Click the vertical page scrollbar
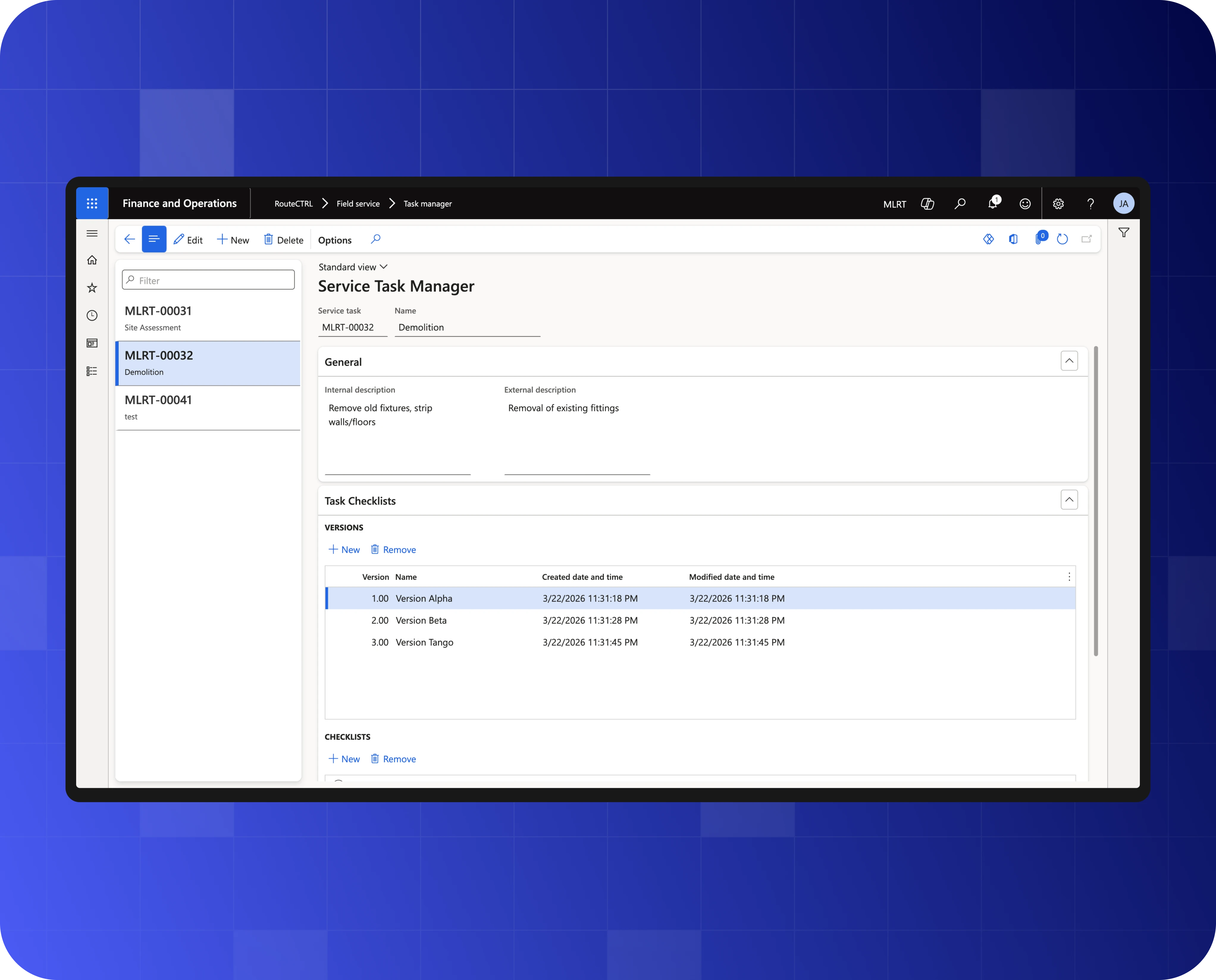The width and height of the screenshot is (1216, 980). (x=1096, y=501)
